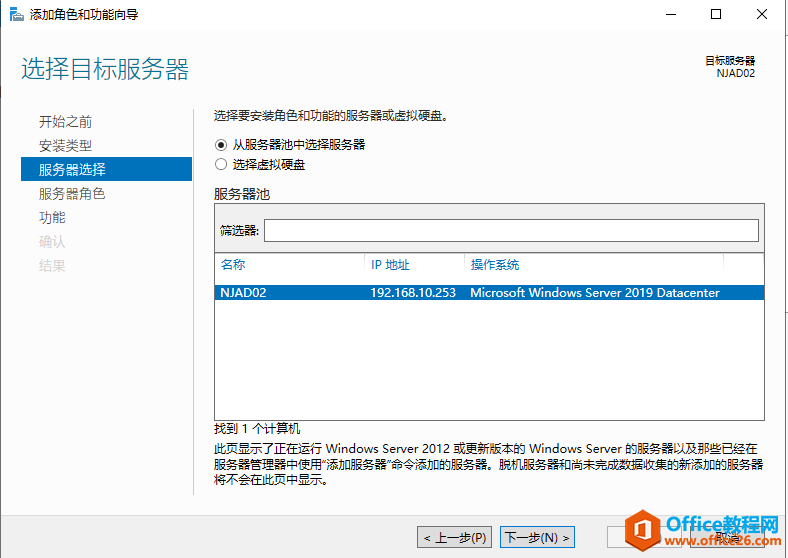The width and height of the screenshot is (788, 558).
Task: Sort the server list by 名称 column
Action: (288, 265)
